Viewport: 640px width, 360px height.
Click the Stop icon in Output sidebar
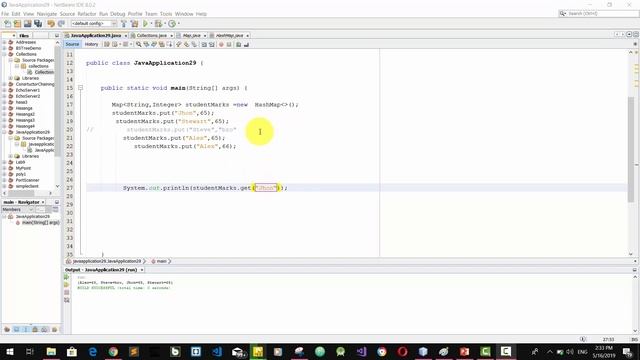click(67, 293)
